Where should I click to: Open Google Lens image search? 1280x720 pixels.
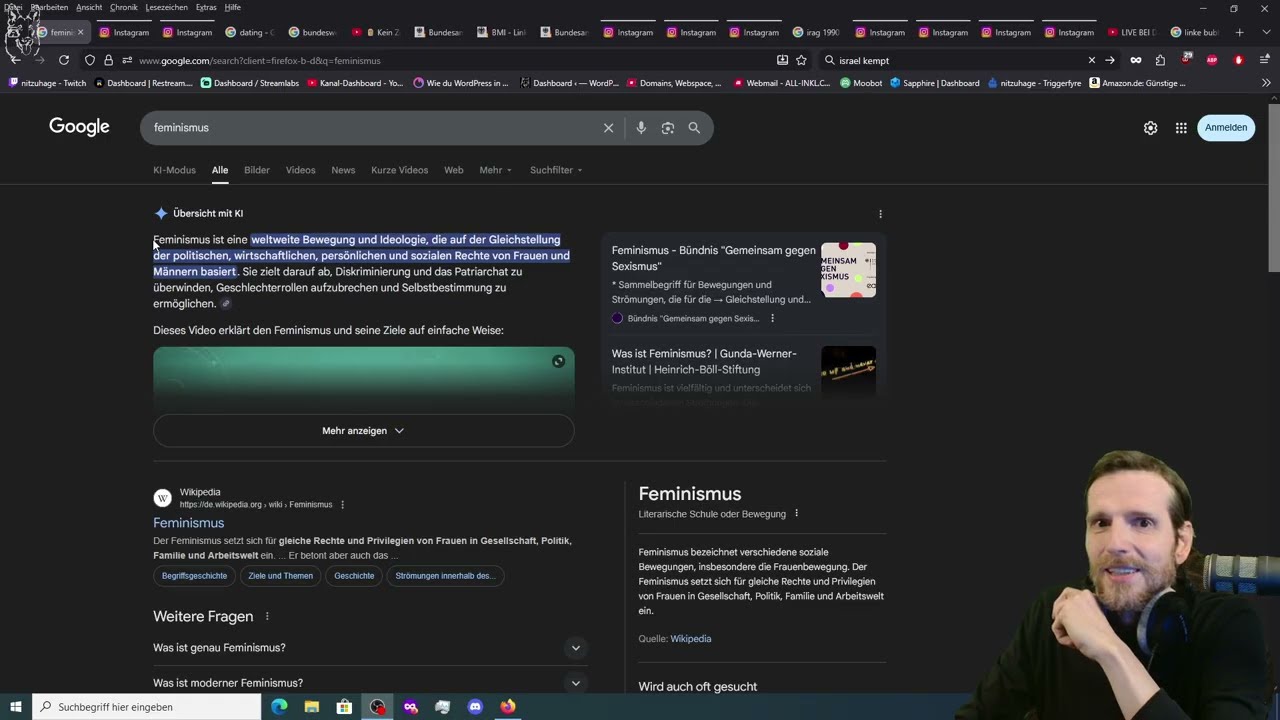coord(668,128)
